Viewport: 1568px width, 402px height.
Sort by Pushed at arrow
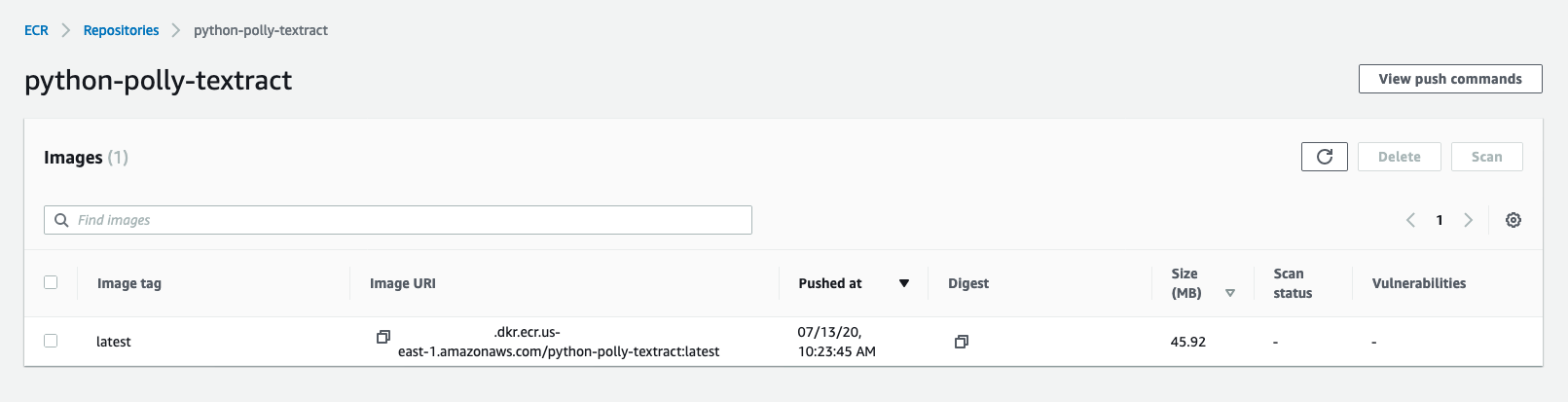pos(904,283)
